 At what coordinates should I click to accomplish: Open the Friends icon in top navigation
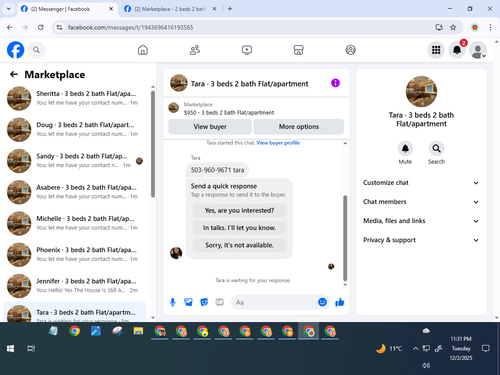pos(195,50)
